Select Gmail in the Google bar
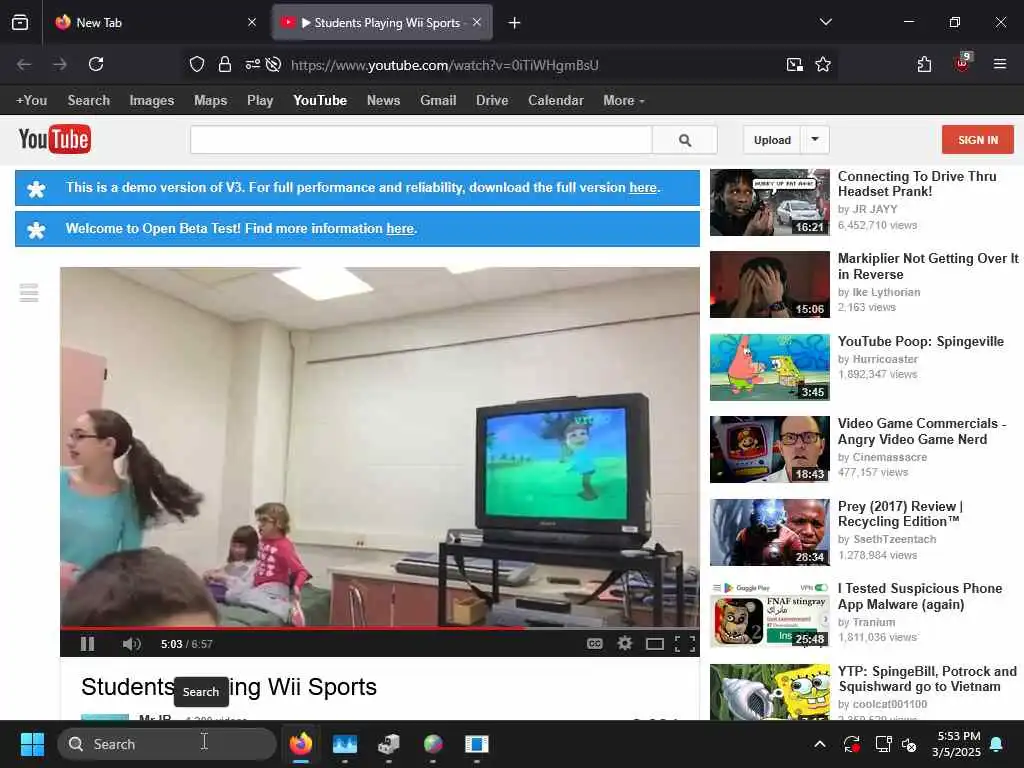 438,101
